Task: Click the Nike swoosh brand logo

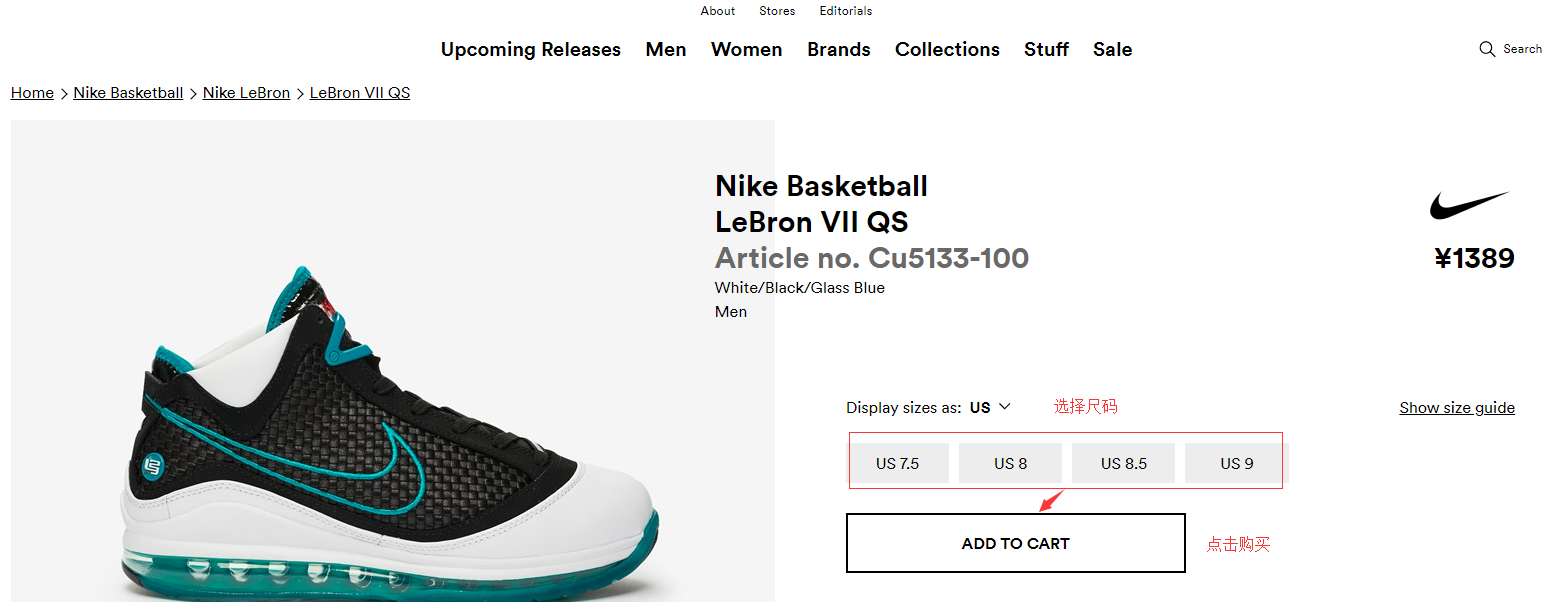Action: tap(1468, 205)
